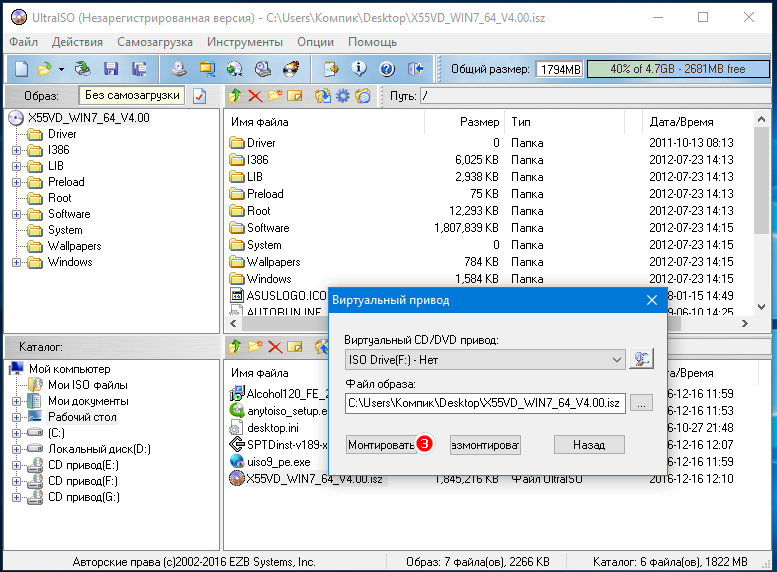Screen dimensions: 777x572
Task: Click the Help question mark icon
Action: pyautogui.click(x=387, y=69)
